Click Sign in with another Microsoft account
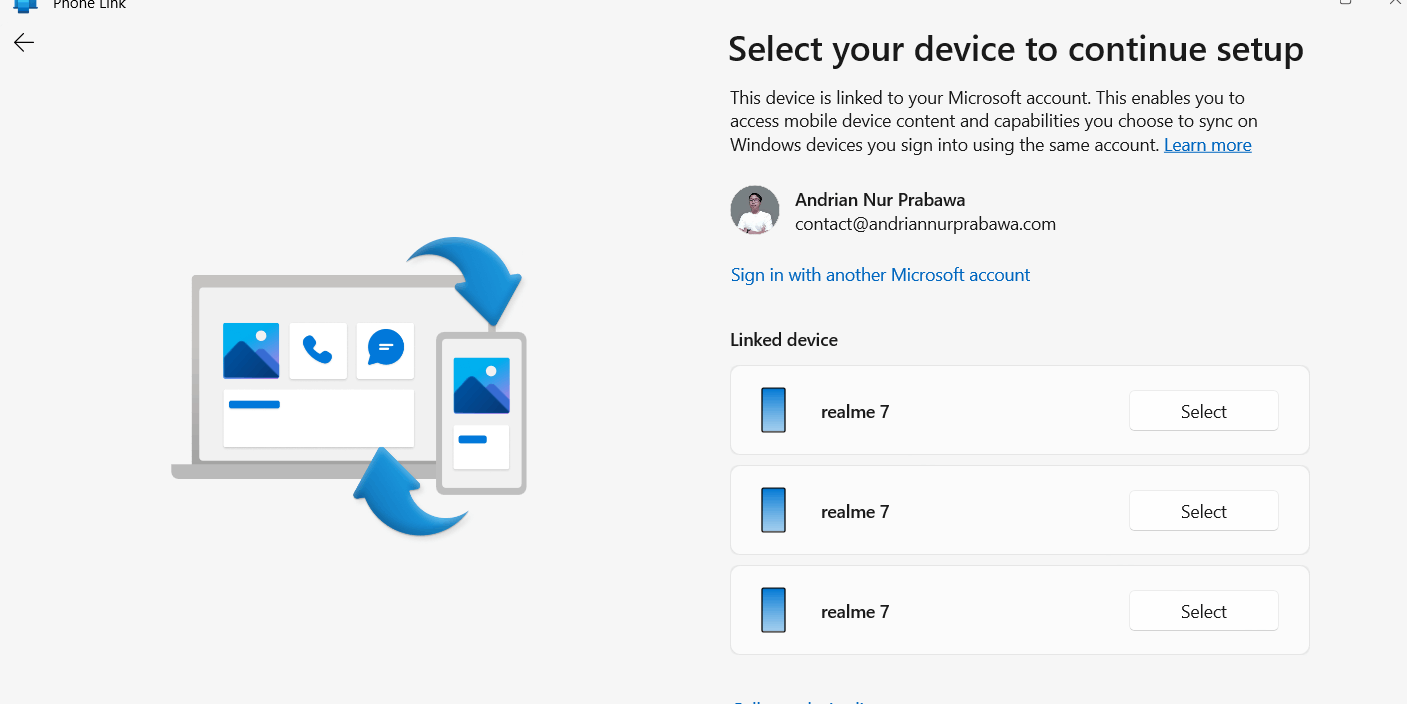Screen dimensions: 1407x704 (x=880, y=275)
